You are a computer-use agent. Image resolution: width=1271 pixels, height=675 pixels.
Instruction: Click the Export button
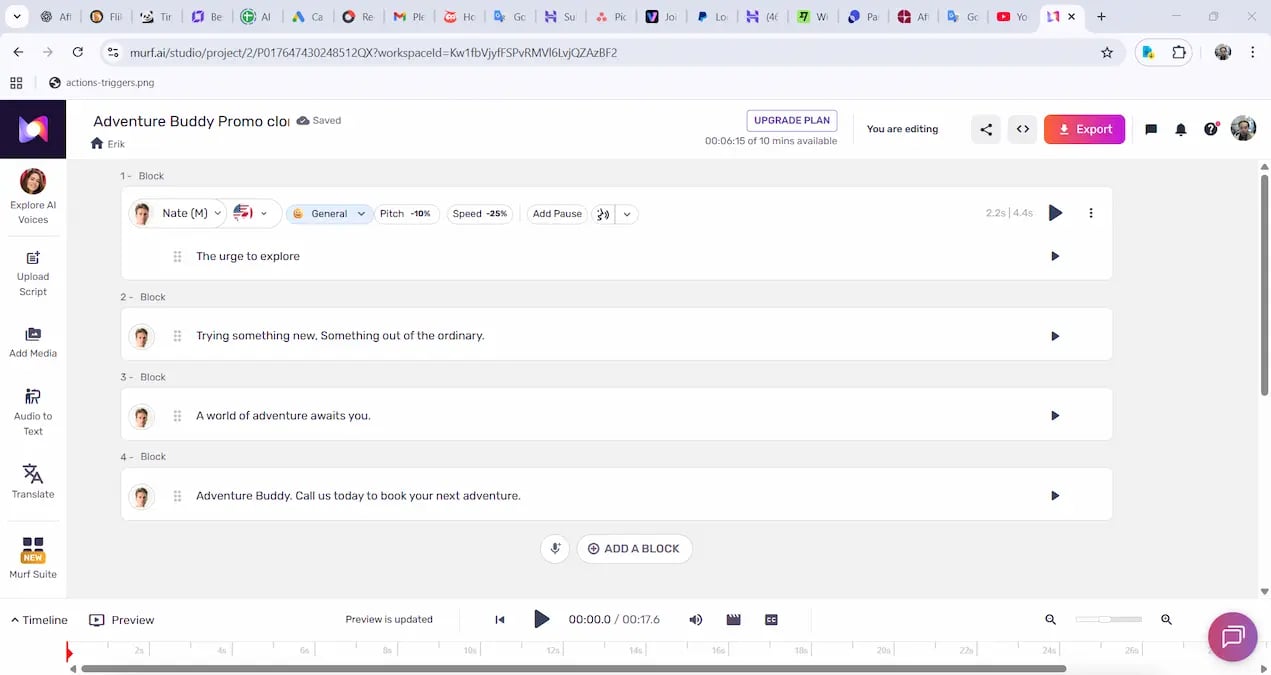1084,129
